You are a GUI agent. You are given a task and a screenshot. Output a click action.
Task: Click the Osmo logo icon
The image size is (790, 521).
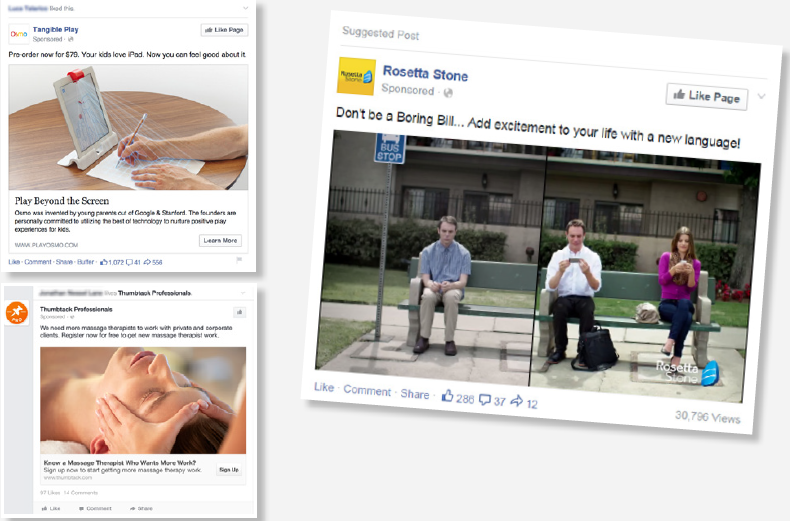point(19,34)
